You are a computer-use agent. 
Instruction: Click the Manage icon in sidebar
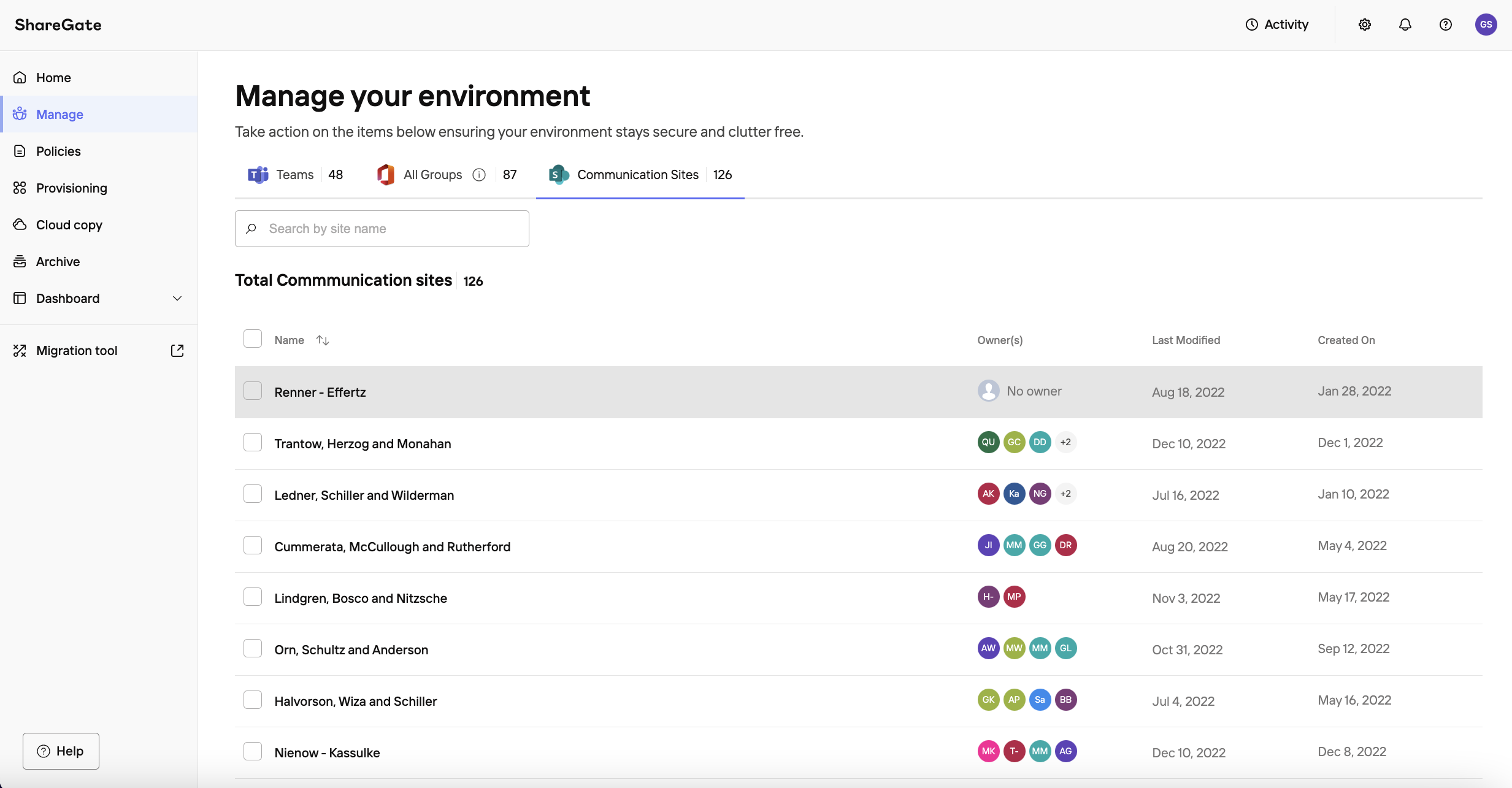[20, 114]
